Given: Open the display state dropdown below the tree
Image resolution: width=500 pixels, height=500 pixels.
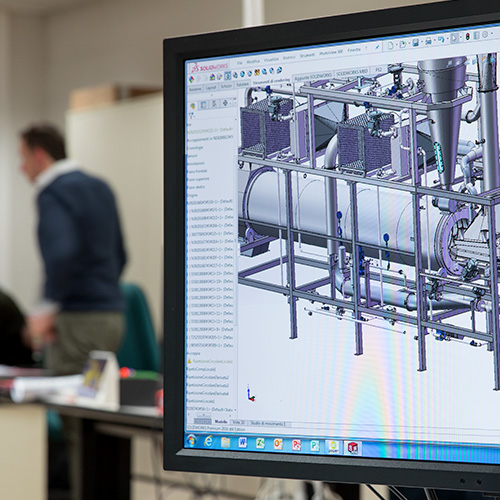Looking at the screenshot, I should tap(235, 409).
